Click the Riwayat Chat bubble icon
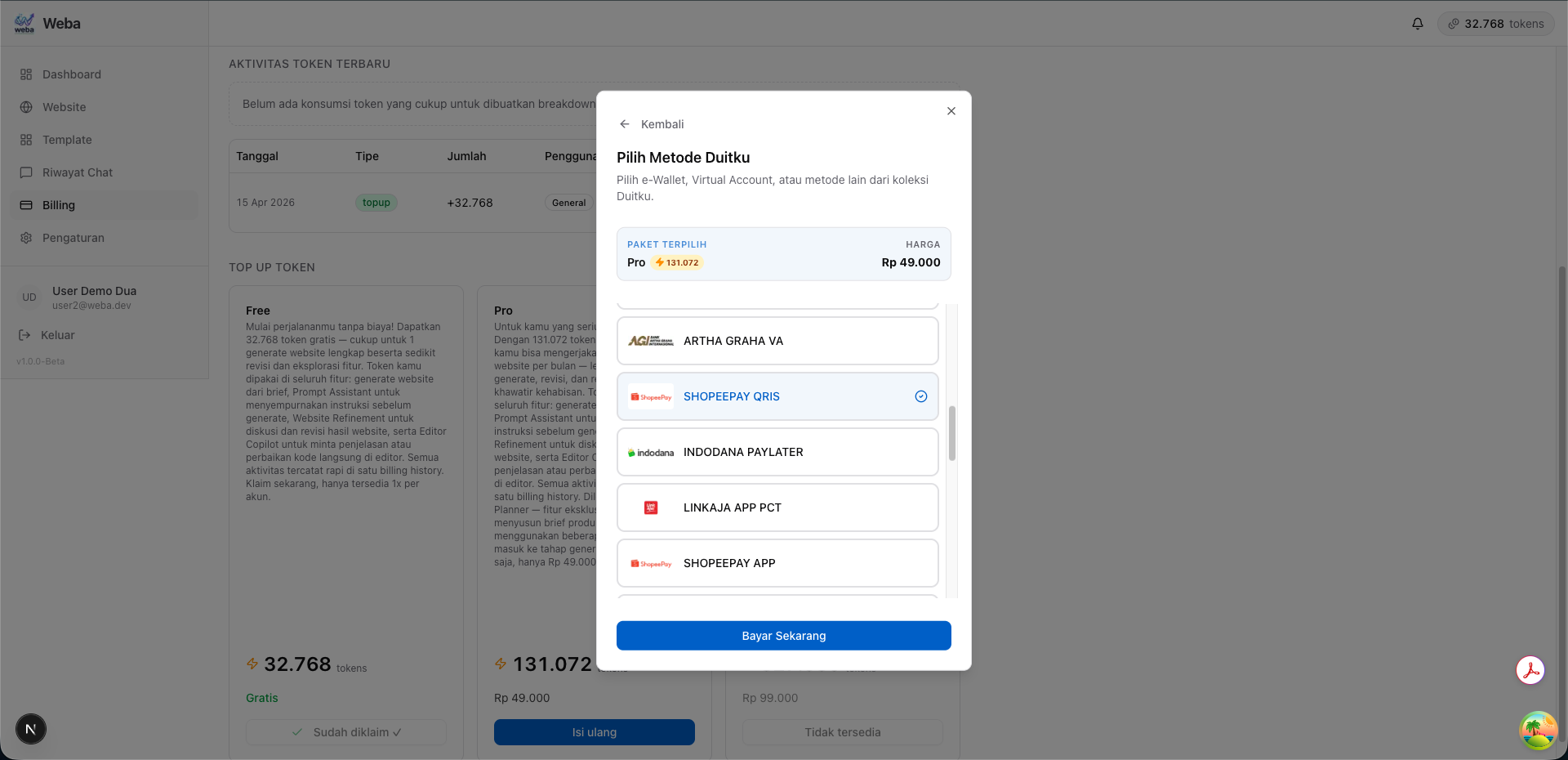Screen dimensions: 1568x760 pyautogui.click(x=26, y=172)
